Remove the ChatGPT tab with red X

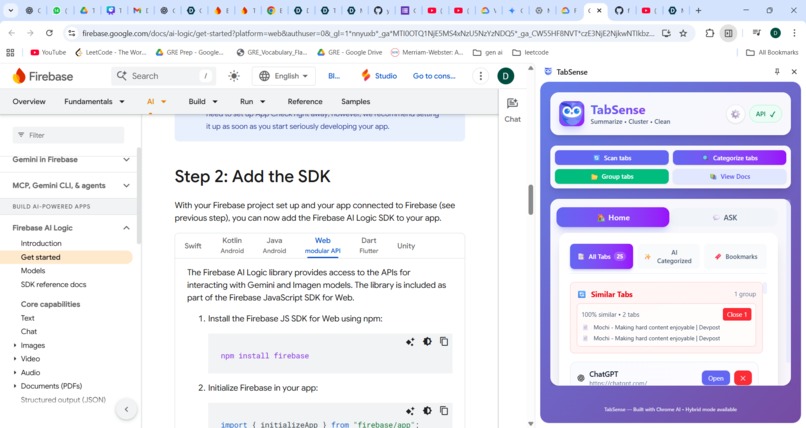743,378
